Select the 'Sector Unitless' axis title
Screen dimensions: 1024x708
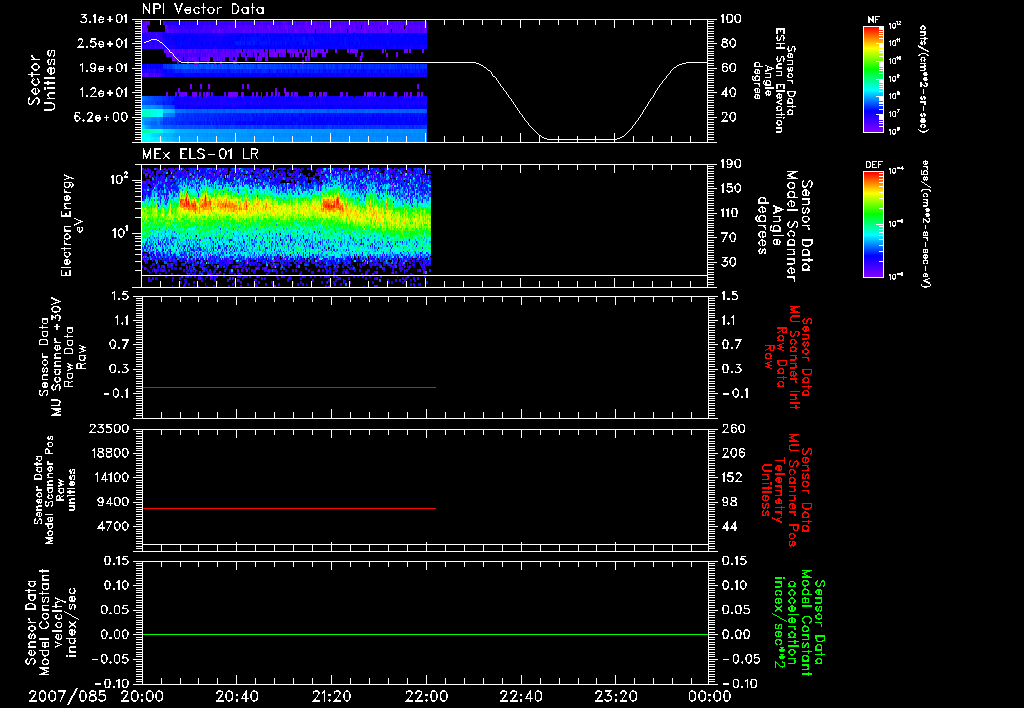(42, 80)
